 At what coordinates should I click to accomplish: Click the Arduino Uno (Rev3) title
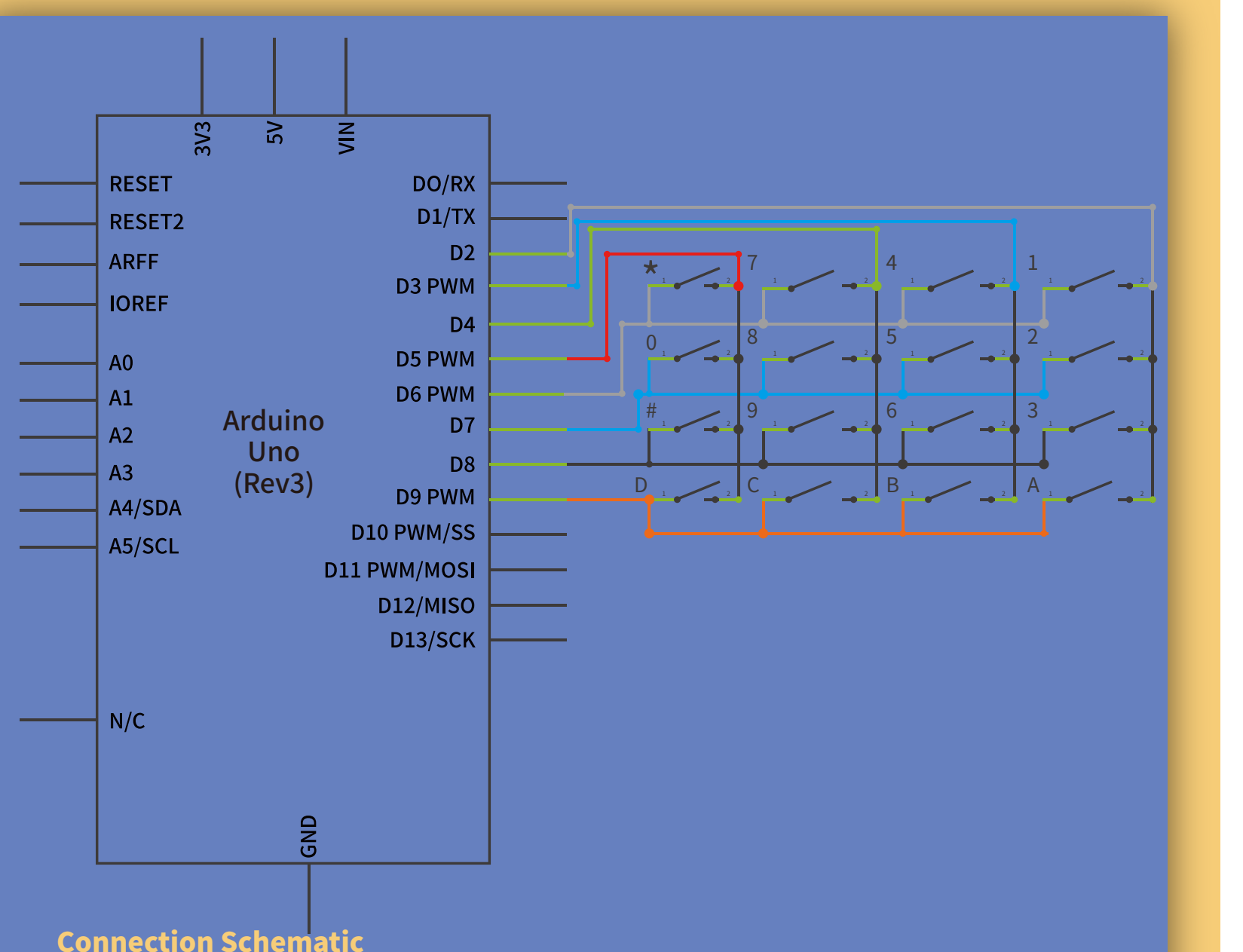click(x=274, y=452)
